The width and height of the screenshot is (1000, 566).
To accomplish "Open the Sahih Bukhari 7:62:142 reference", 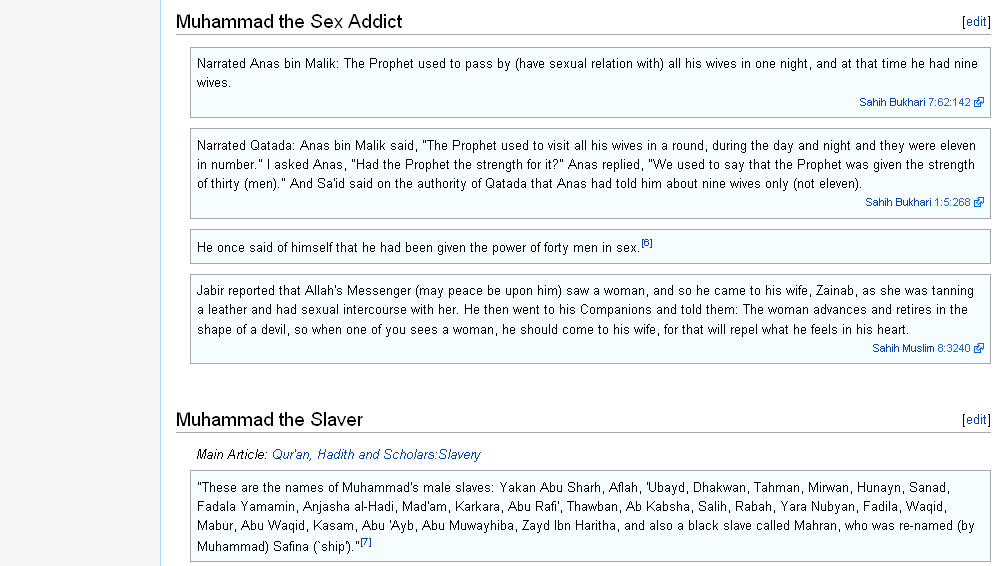I will pyautogui.click(x=915, y=102).
